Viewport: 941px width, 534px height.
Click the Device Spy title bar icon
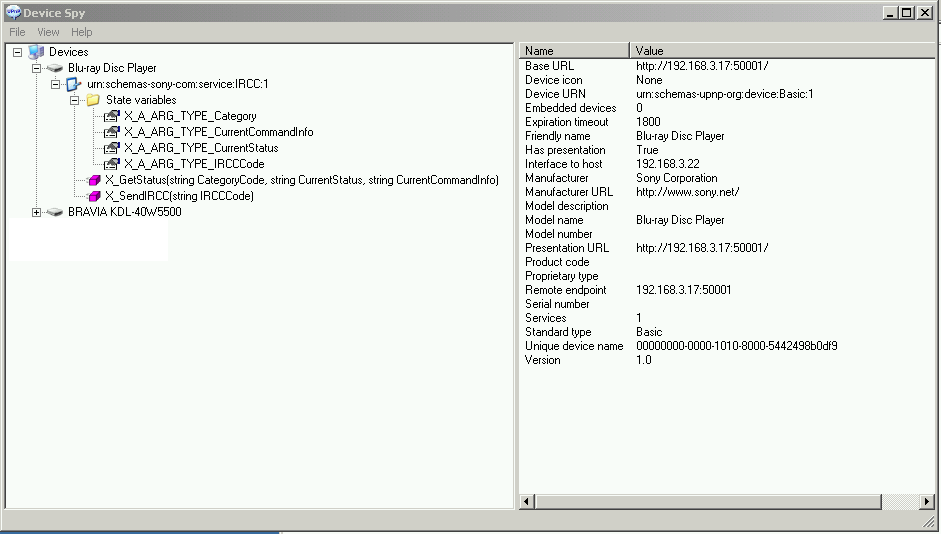[x=12, y=12]
